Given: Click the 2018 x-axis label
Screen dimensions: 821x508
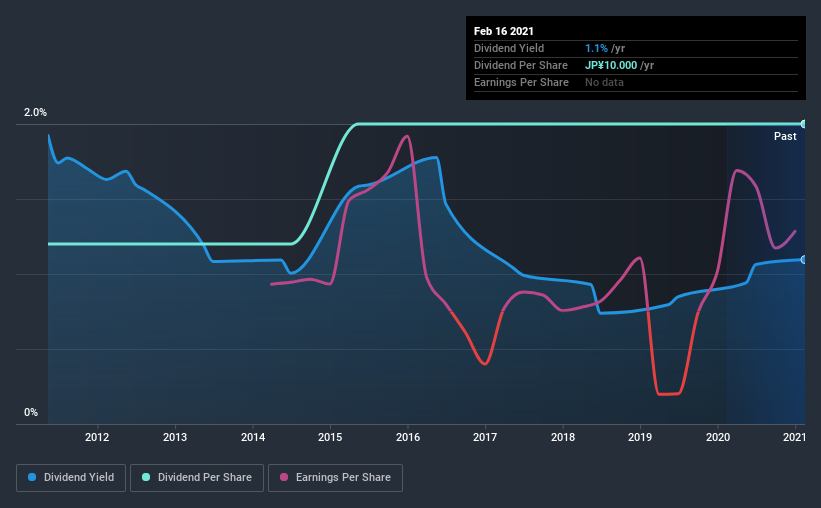Looking at the screenshot, I should [x=563, y=437].
